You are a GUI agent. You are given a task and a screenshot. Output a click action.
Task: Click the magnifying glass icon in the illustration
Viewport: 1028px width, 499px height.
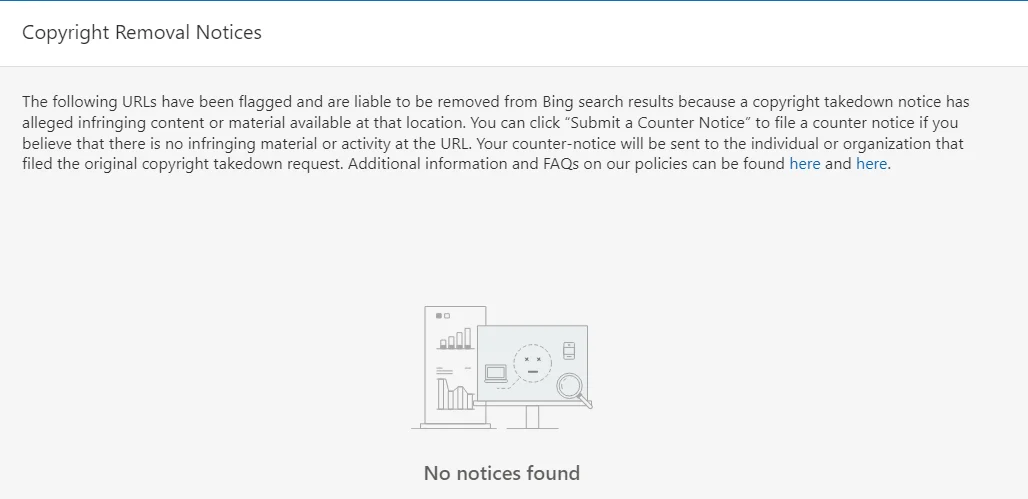pos(574,389)
